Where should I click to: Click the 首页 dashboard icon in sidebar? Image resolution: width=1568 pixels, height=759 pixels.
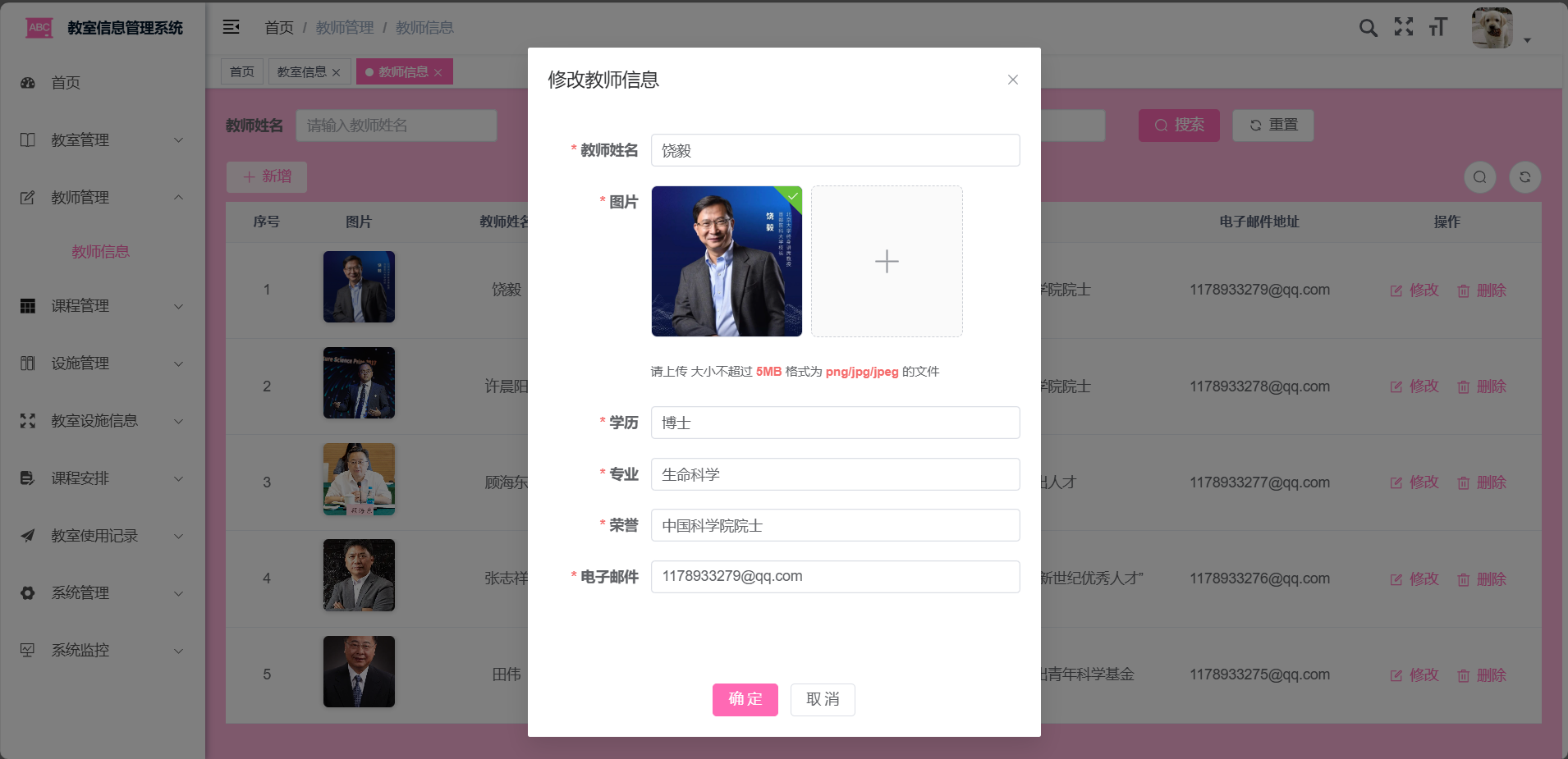[x=28, y=83]
